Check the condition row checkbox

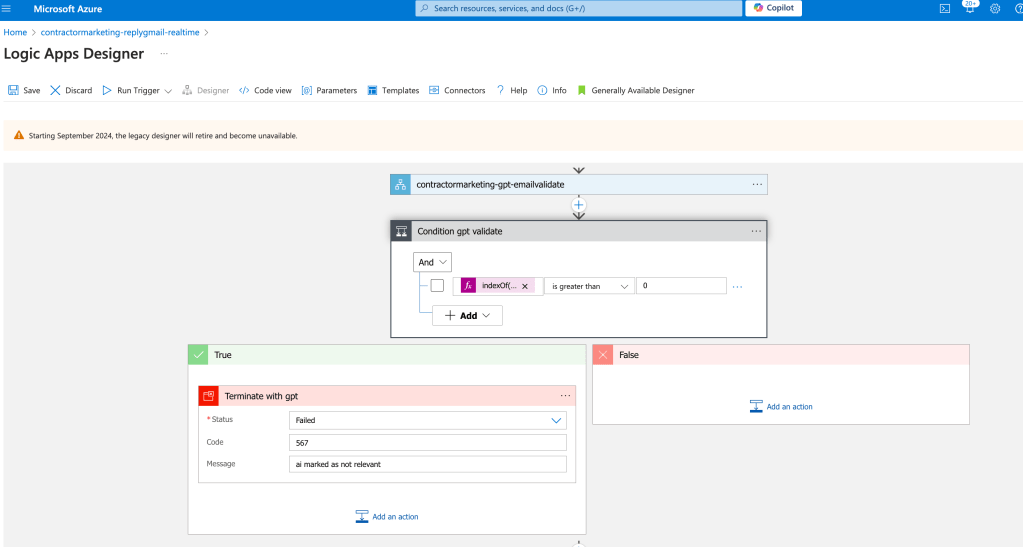437,285
